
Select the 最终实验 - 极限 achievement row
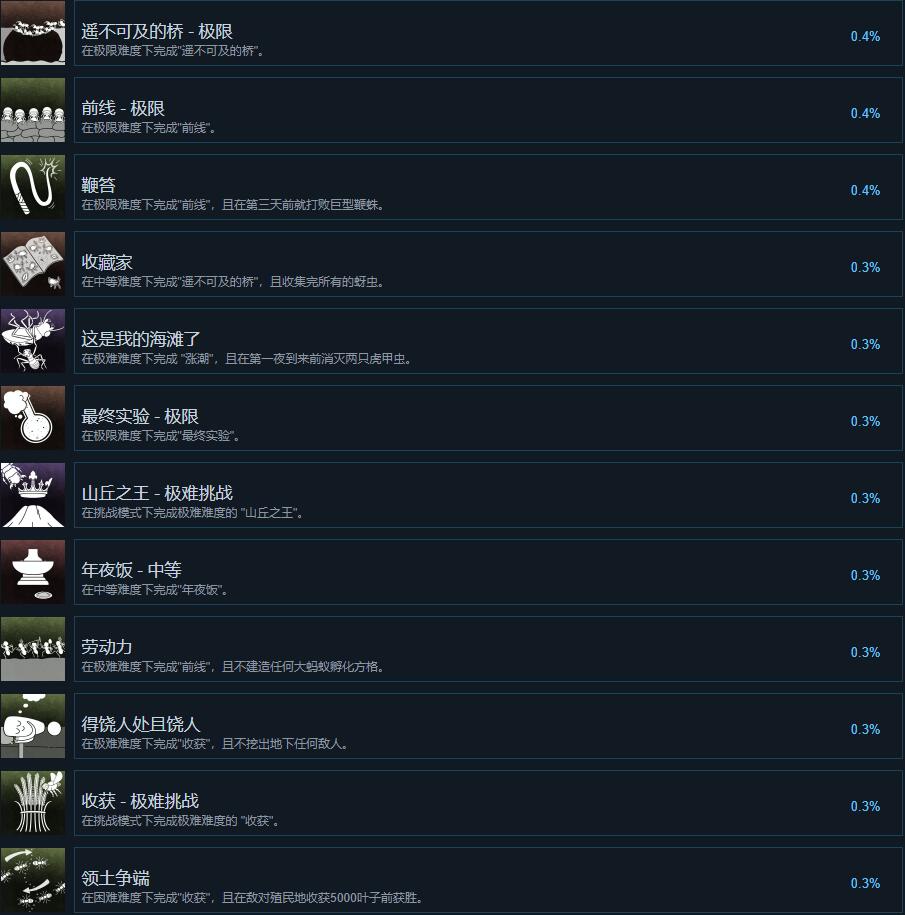(488, 418)
